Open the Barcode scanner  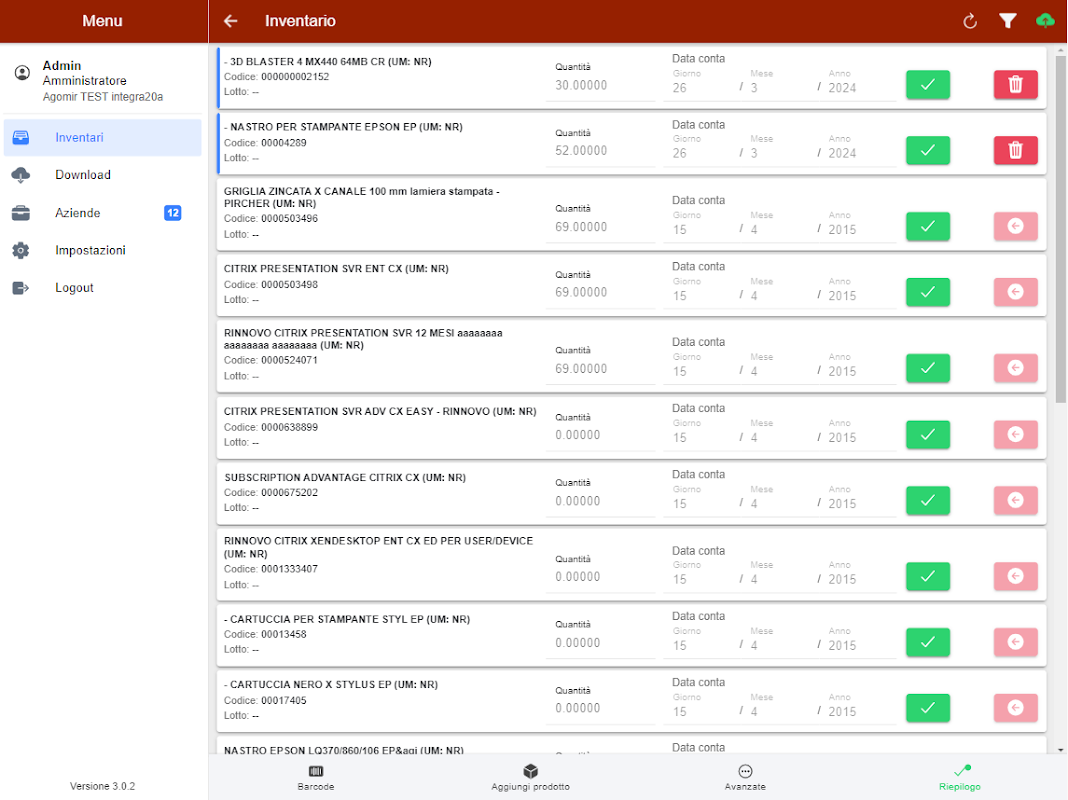tap(316, 778)
